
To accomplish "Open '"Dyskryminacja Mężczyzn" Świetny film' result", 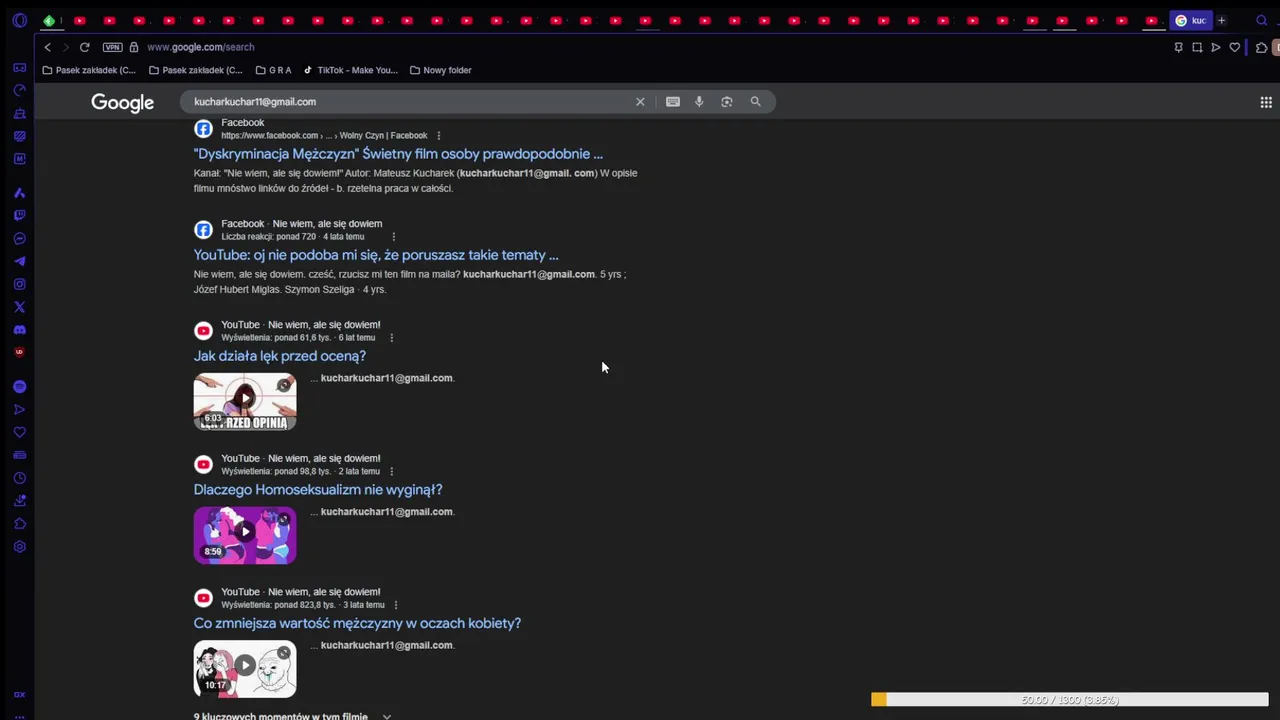I will point(398,154).
